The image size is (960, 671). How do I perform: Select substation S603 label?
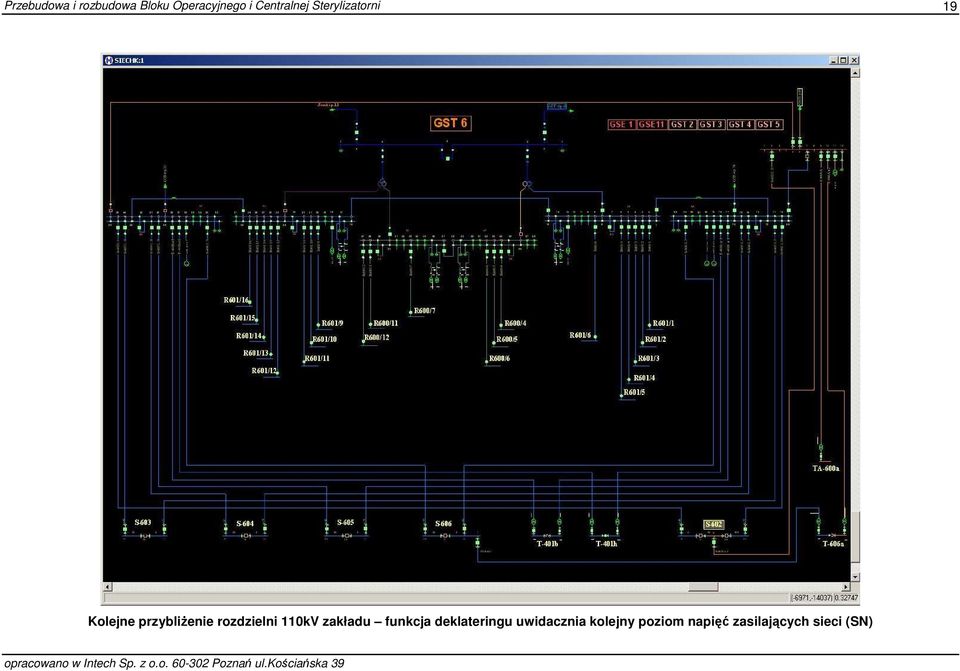tap(143, 522)
